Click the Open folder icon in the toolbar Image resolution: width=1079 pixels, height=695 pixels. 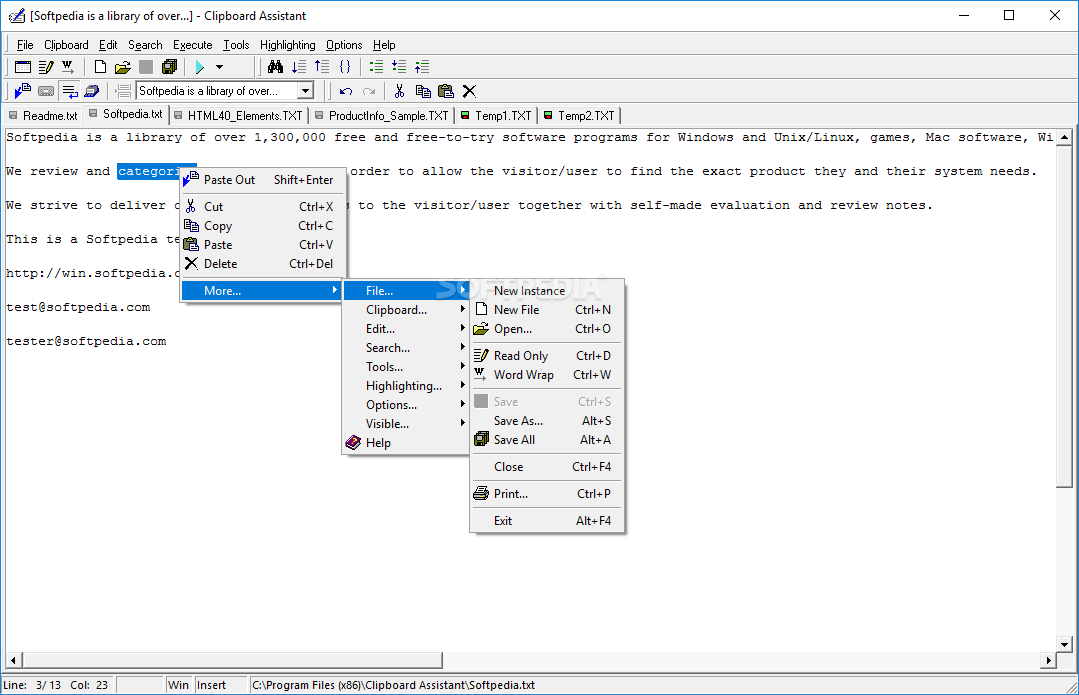122,67
